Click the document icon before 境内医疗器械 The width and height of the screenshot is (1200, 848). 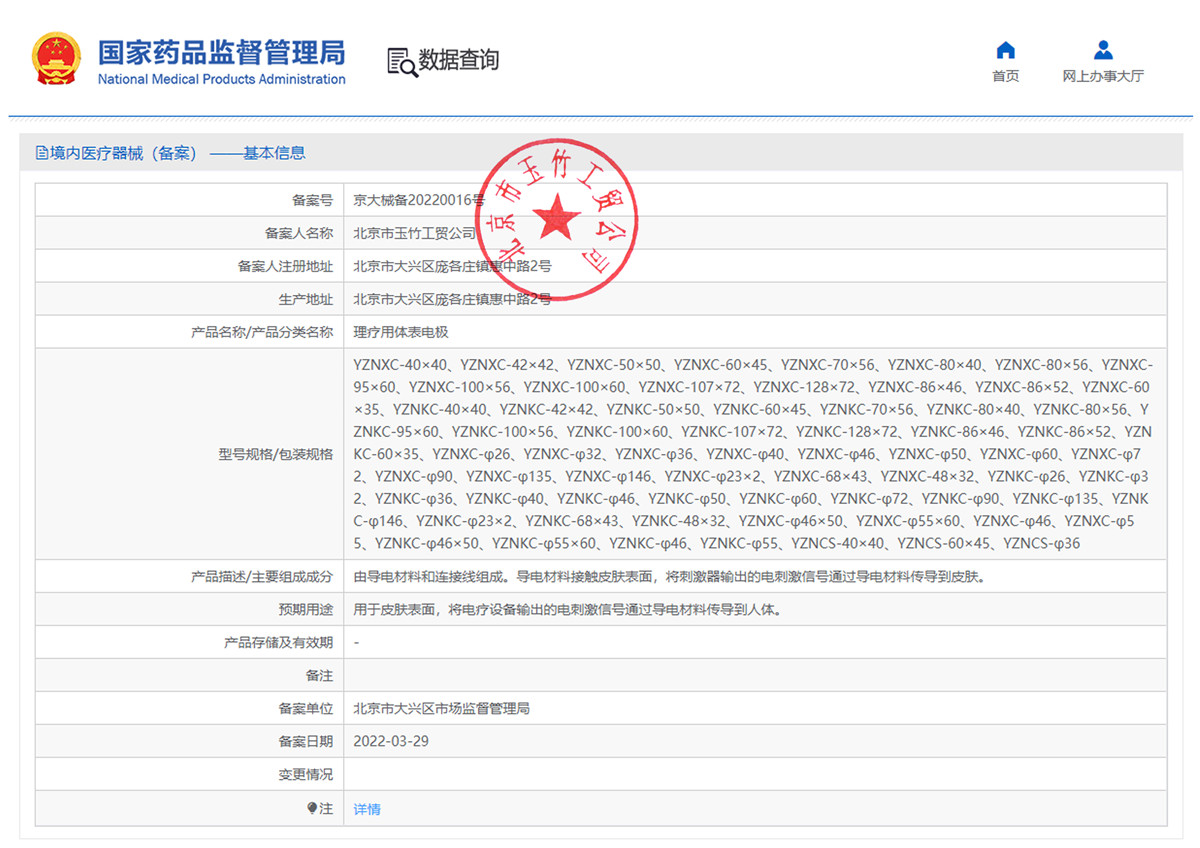41,153
